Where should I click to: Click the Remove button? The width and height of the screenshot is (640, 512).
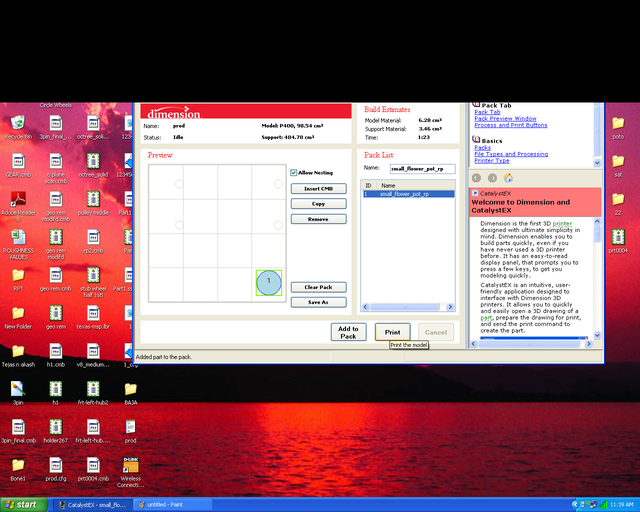coord(318,219)
